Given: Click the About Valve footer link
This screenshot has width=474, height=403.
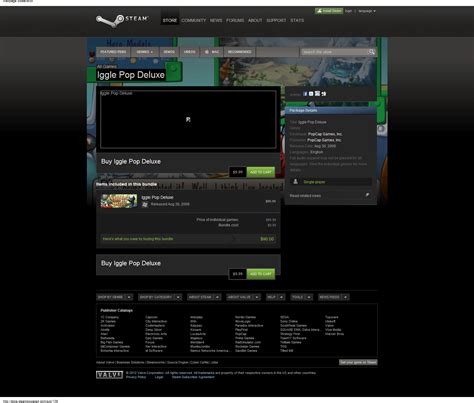Looking at the screenshot, I should [x=105, y=362].
